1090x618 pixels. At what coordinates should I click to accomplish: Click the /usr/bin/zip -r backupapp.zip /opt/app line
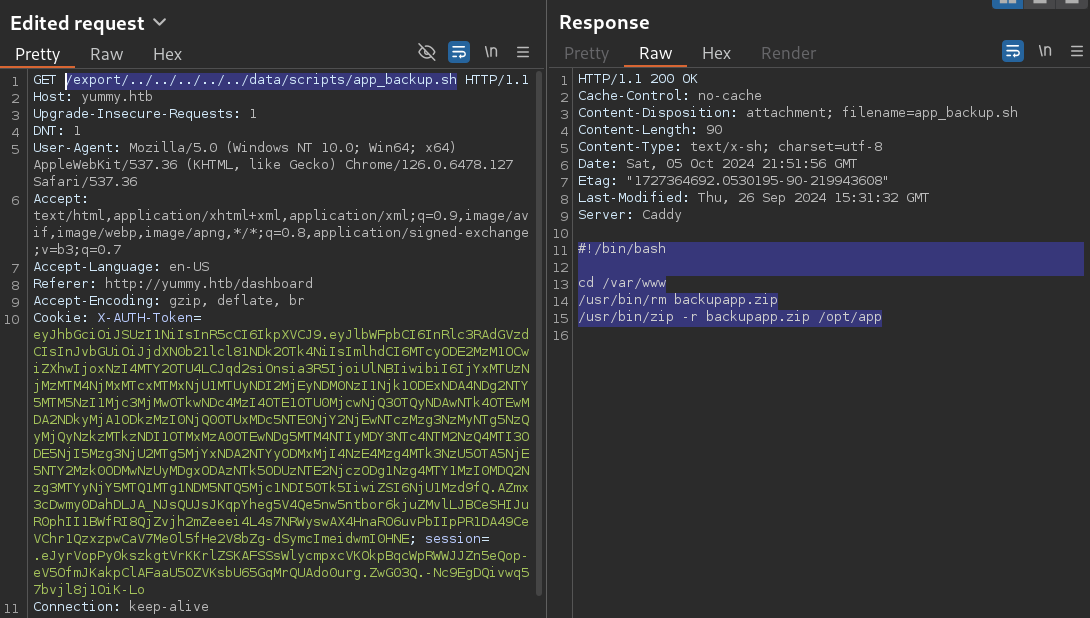pyautogui.click(x=730, y=317)
